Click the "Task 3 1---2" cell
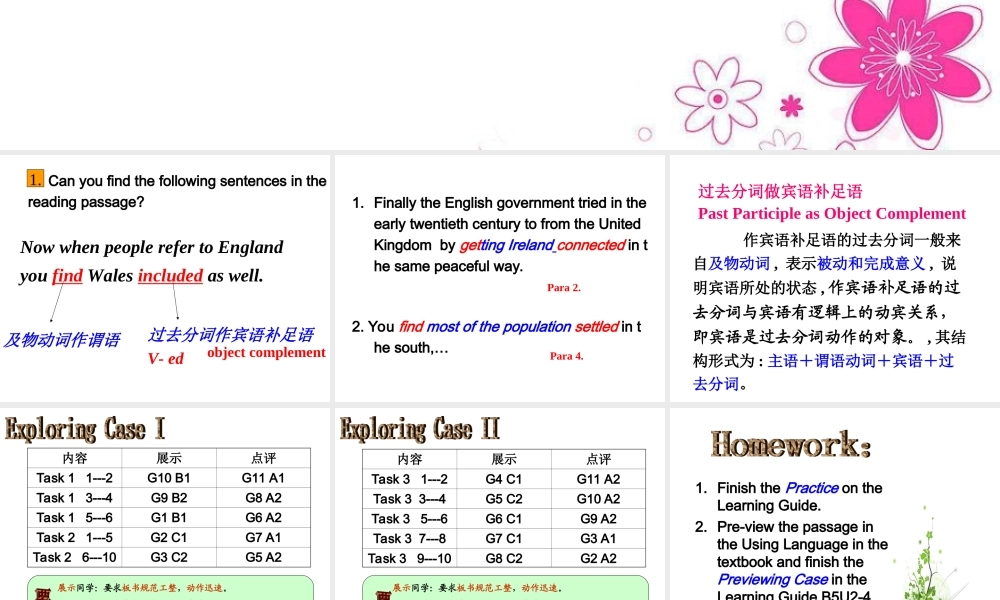The image size is (1000, 600). (409, 479)
